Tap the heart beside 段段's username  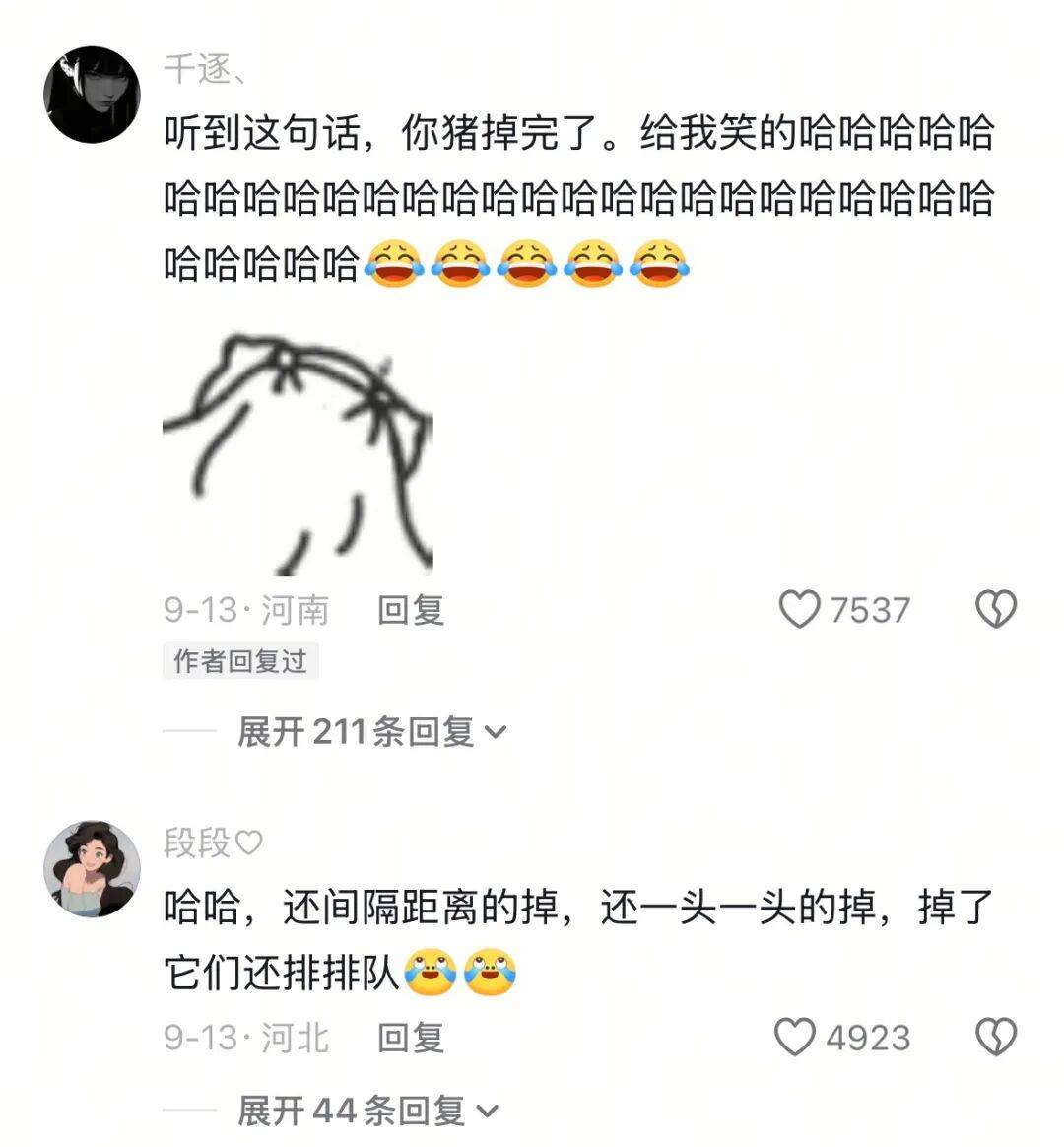(x=248, y=843)
